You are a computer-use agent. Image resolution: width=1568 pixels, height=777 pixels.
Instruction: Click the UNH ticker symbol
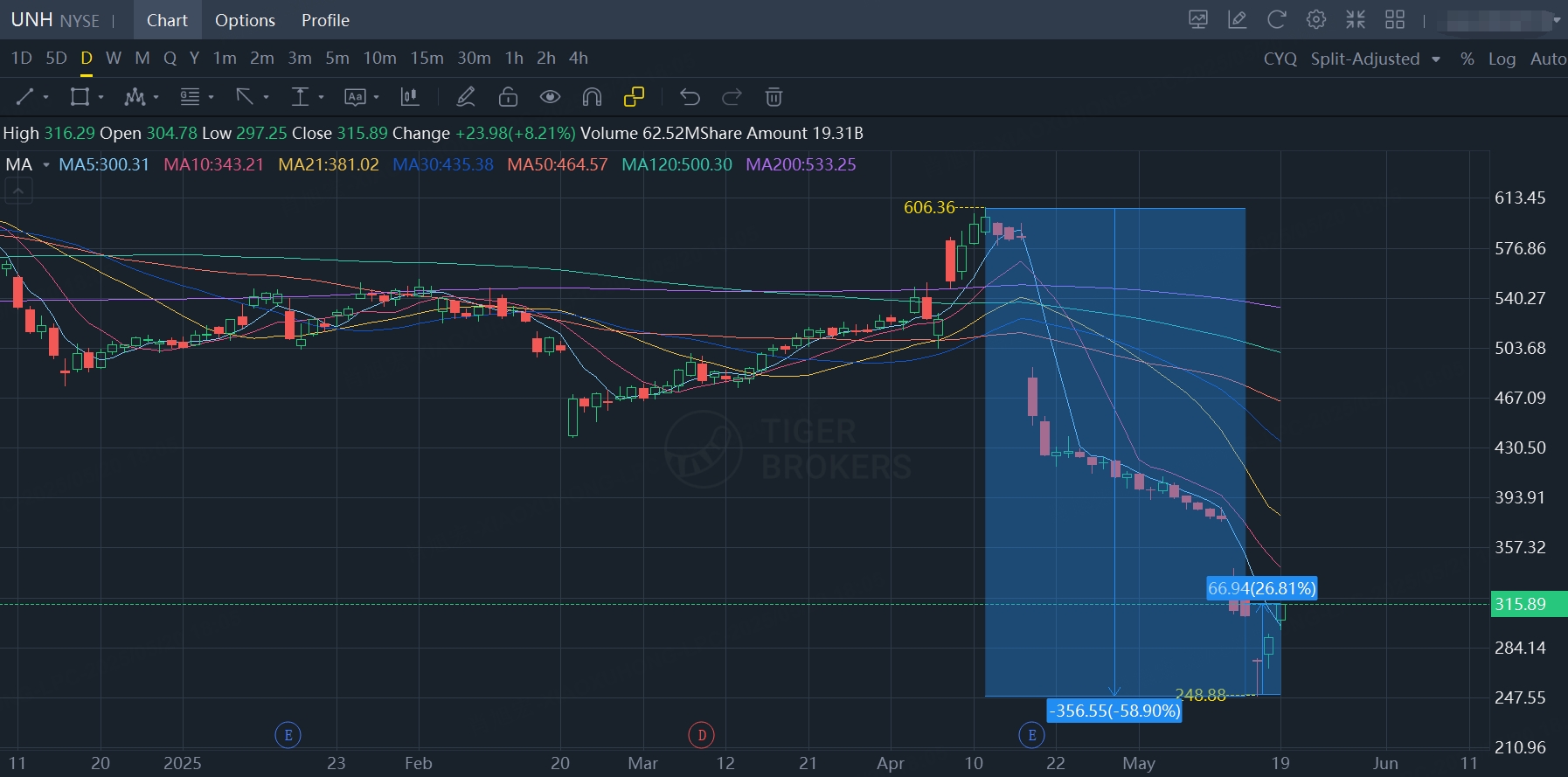(x=32, y=19)
